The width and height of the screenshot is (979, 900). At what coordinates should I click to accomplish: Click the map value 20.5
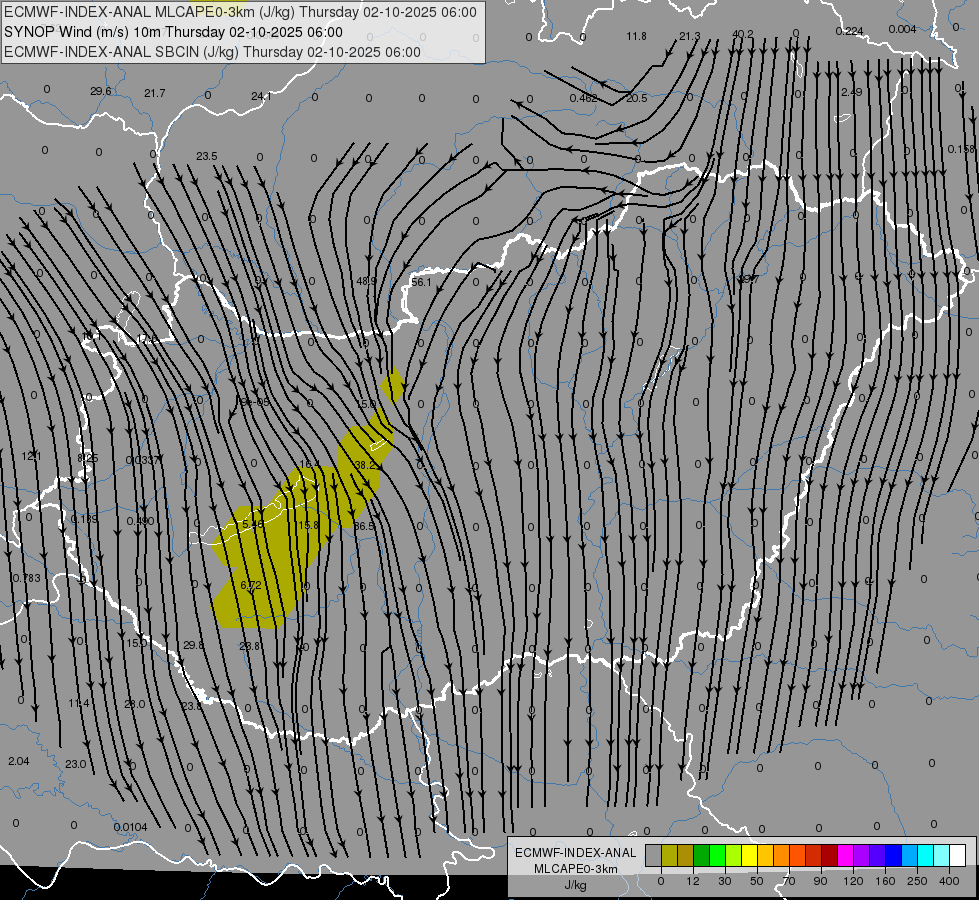pyautogui.click(x=636, y=98)
